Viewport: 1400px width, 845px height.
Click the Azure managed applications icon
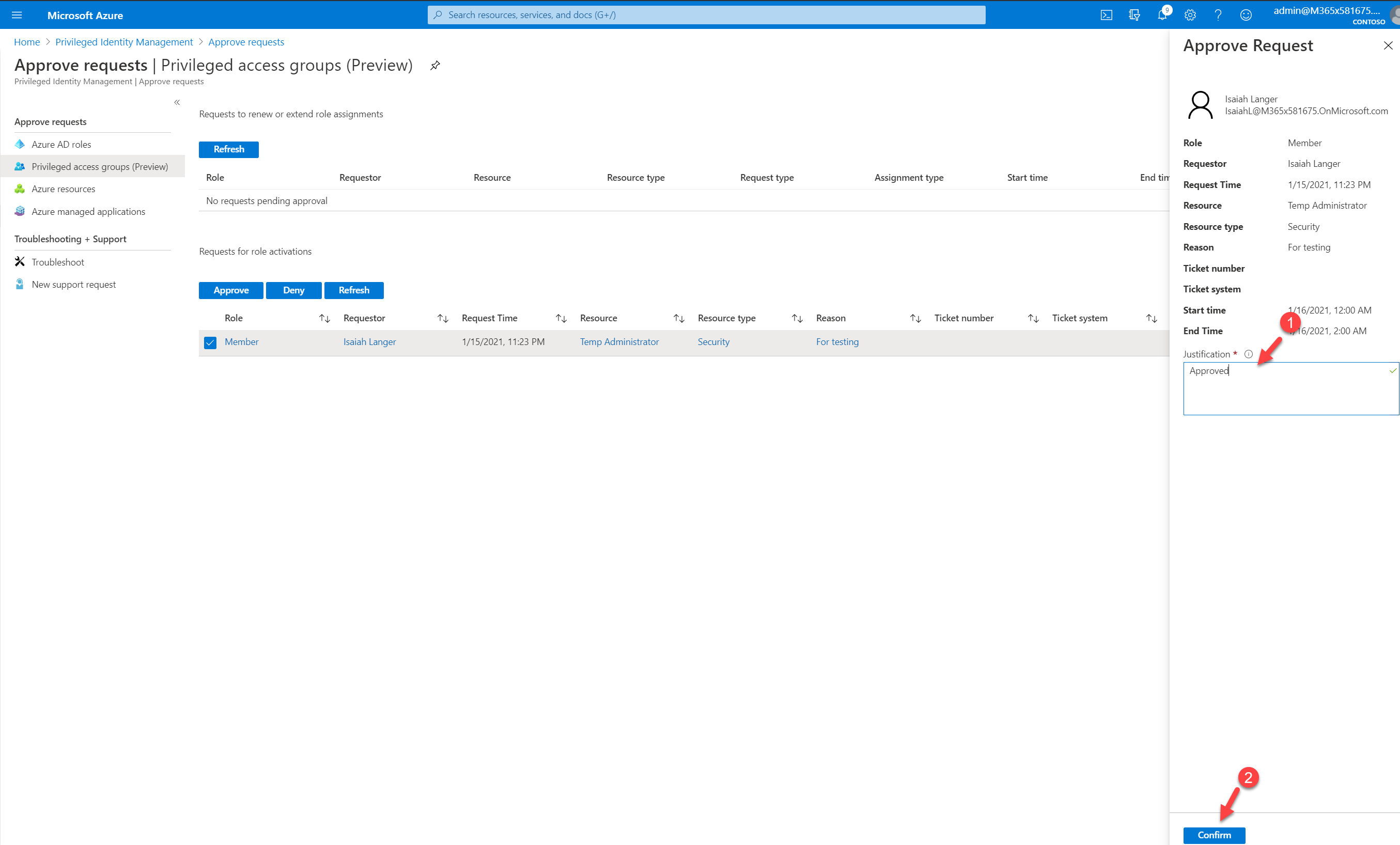click(20, 211)
